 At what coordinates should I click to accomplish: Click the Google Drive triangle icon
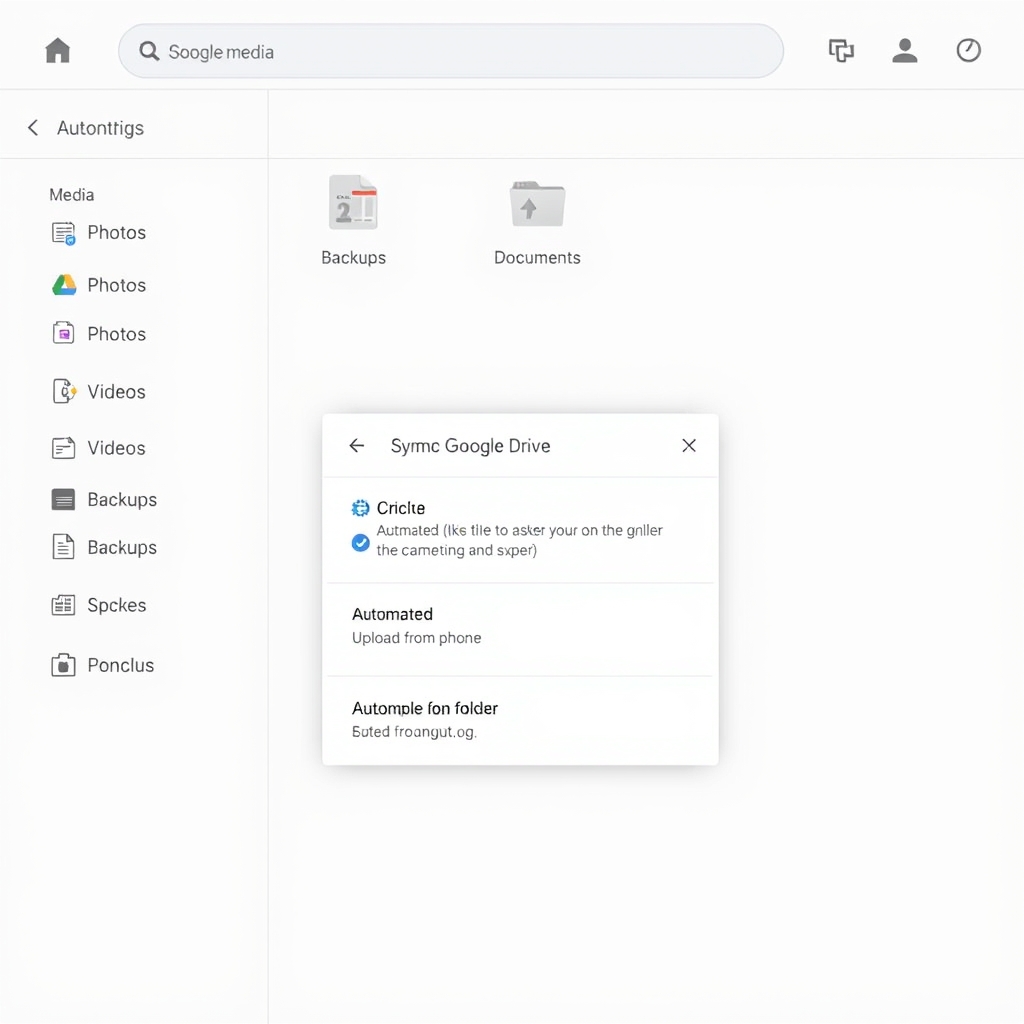(64, 285)
